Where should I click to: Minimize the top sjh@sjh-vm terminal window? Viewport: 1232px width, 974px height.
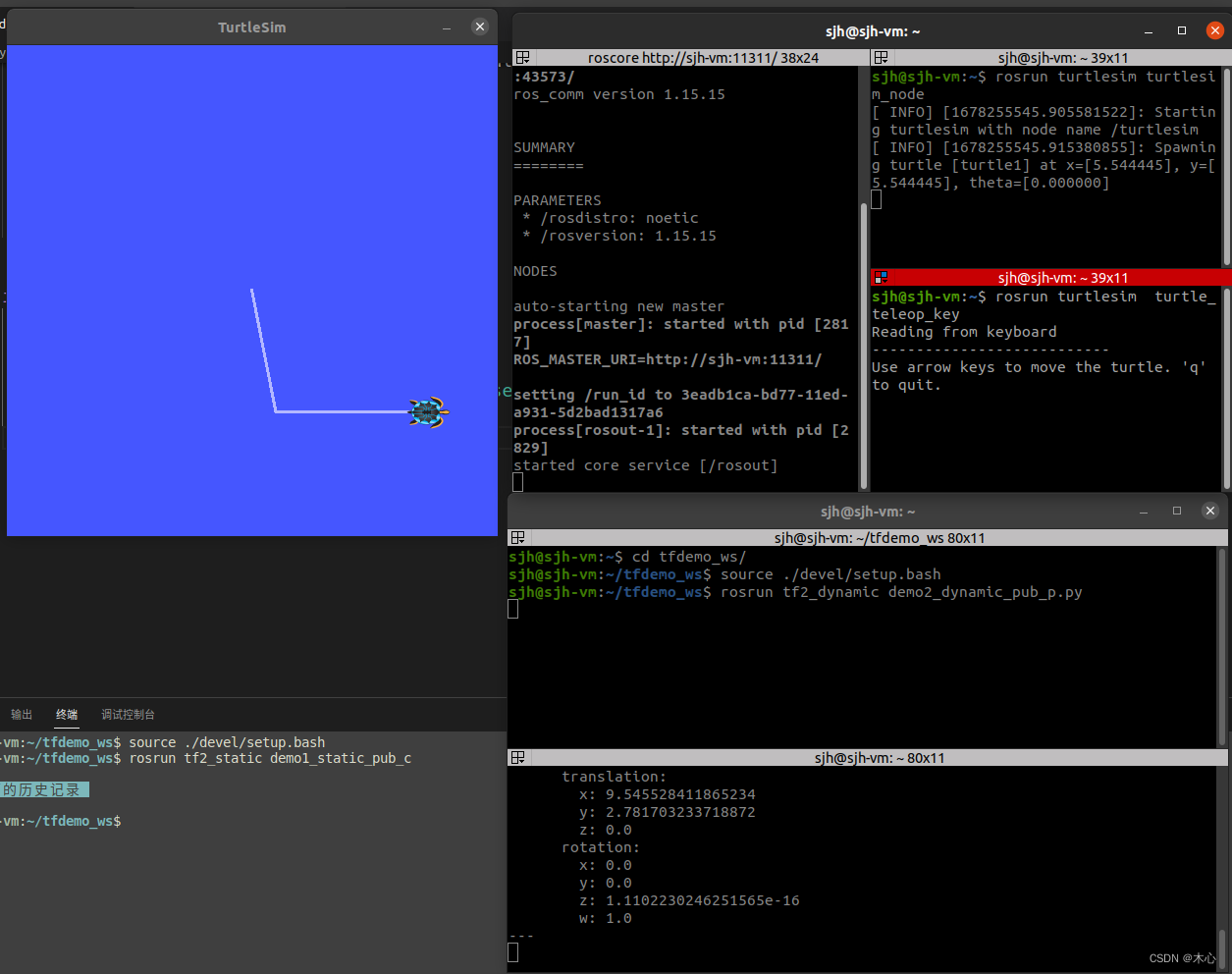pyautogui.click(x=1150, y=30)
